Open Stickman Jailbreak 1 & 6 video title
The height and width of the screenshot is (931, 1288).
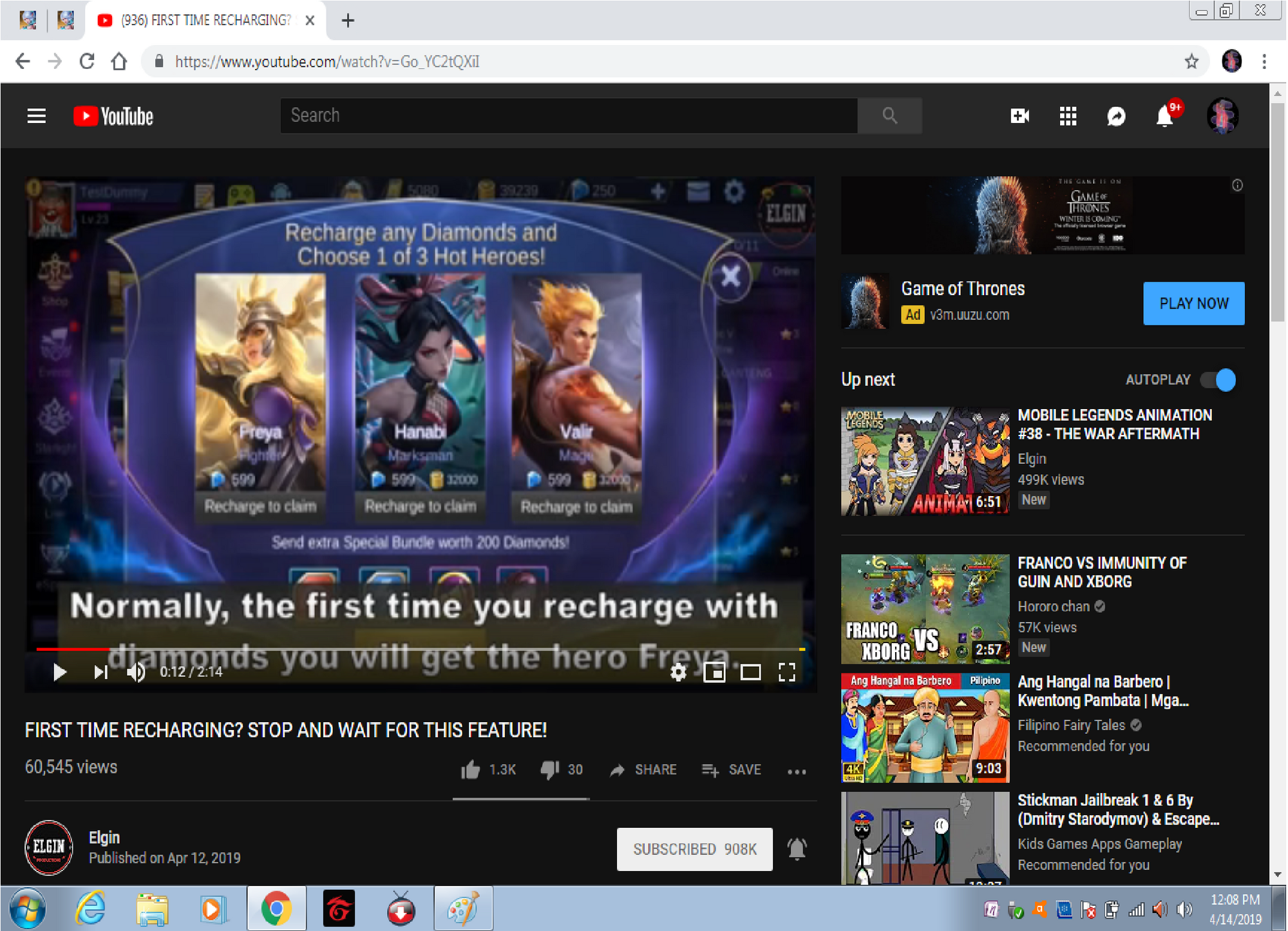[1118, 809]
